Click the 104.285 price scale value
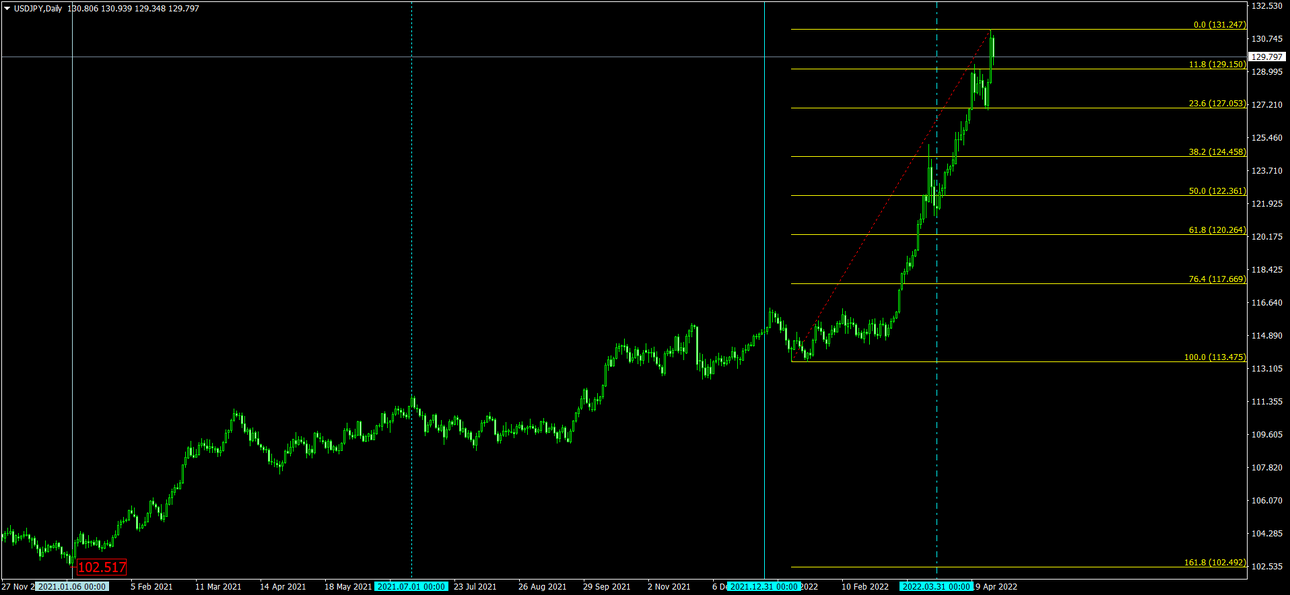 point(1267,533)
